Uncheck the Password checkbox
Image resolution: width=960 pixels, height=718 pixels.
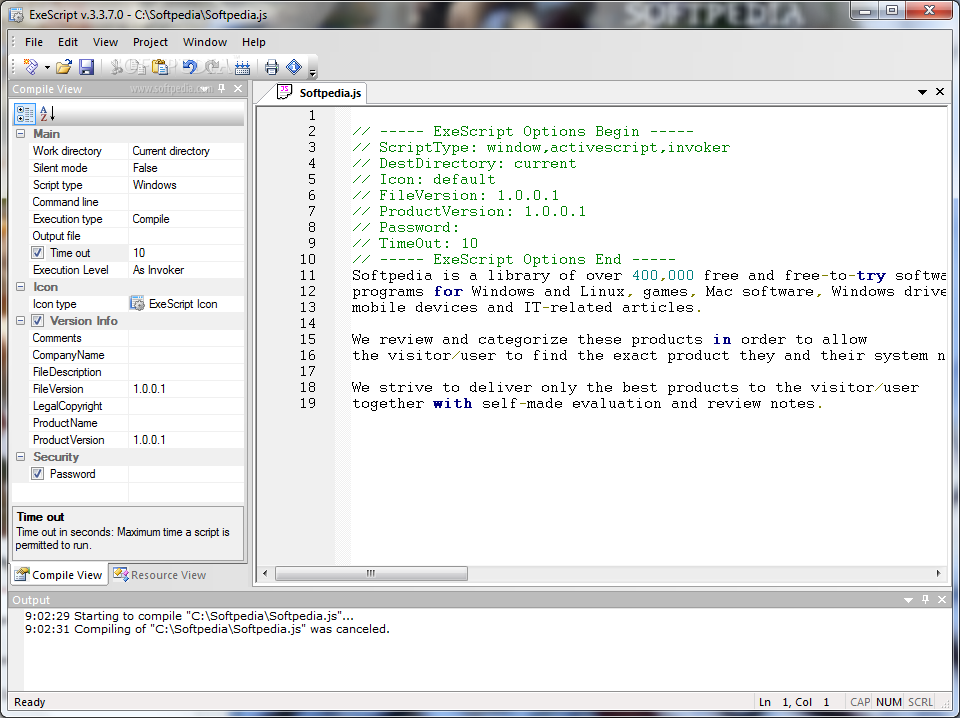coord(37,474)
